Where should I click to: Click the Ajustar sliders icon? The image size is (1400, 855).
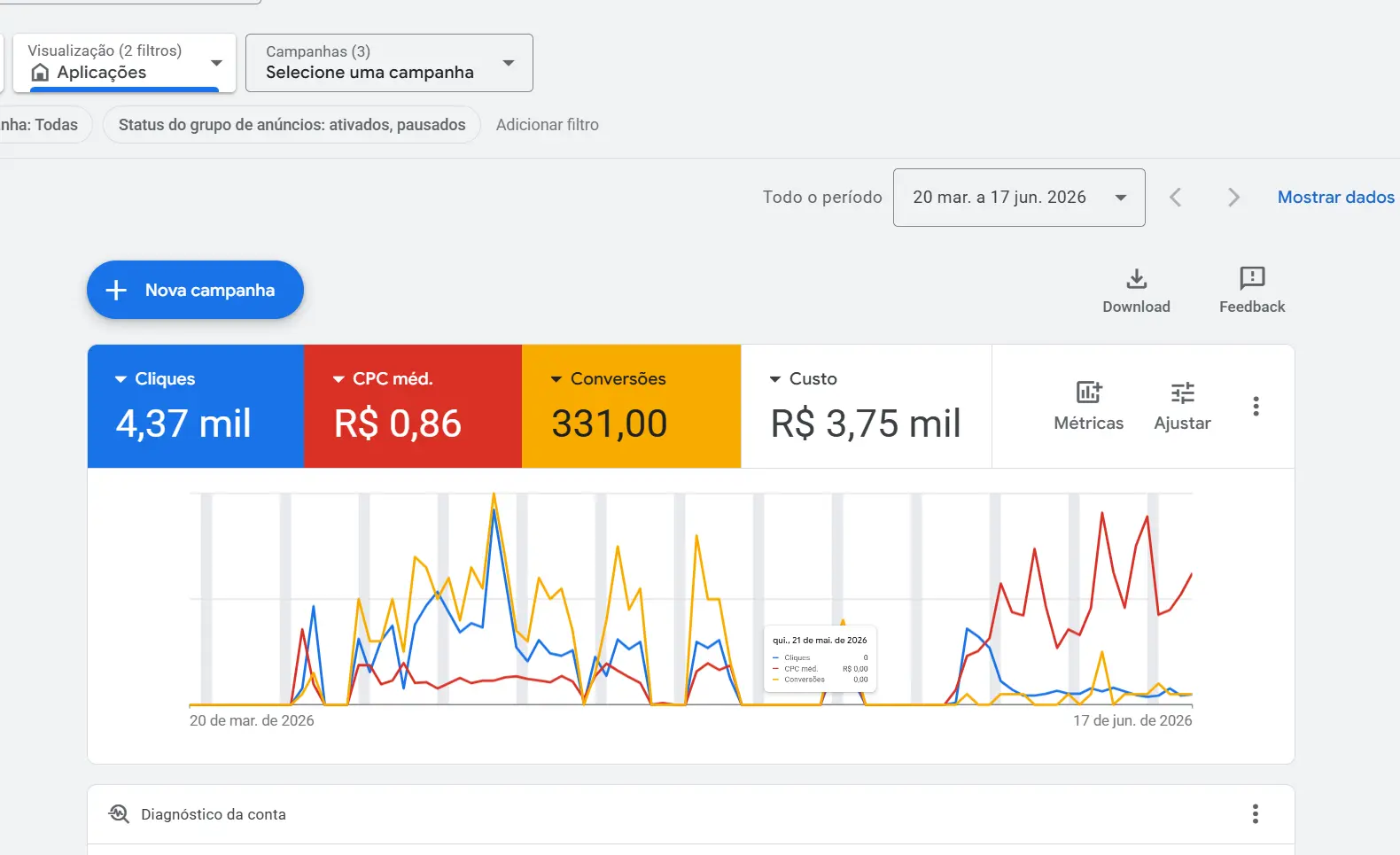point(1182,393)
